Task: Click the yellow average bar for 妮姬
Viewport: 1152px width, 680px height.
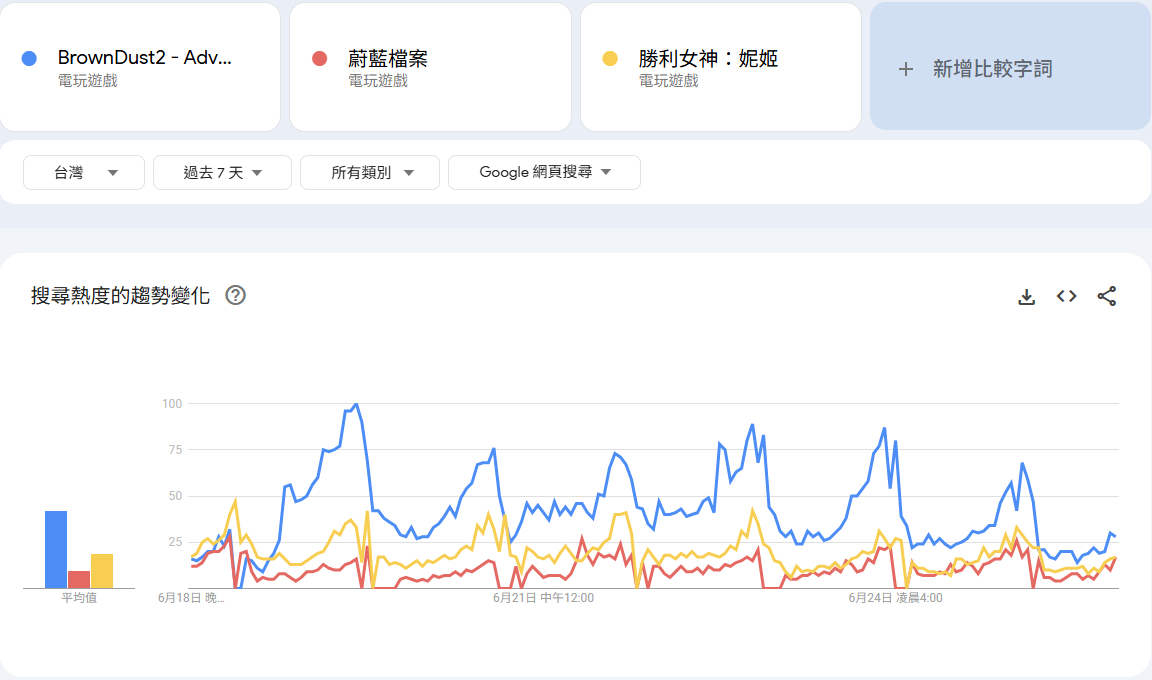Action: [102, 571]
